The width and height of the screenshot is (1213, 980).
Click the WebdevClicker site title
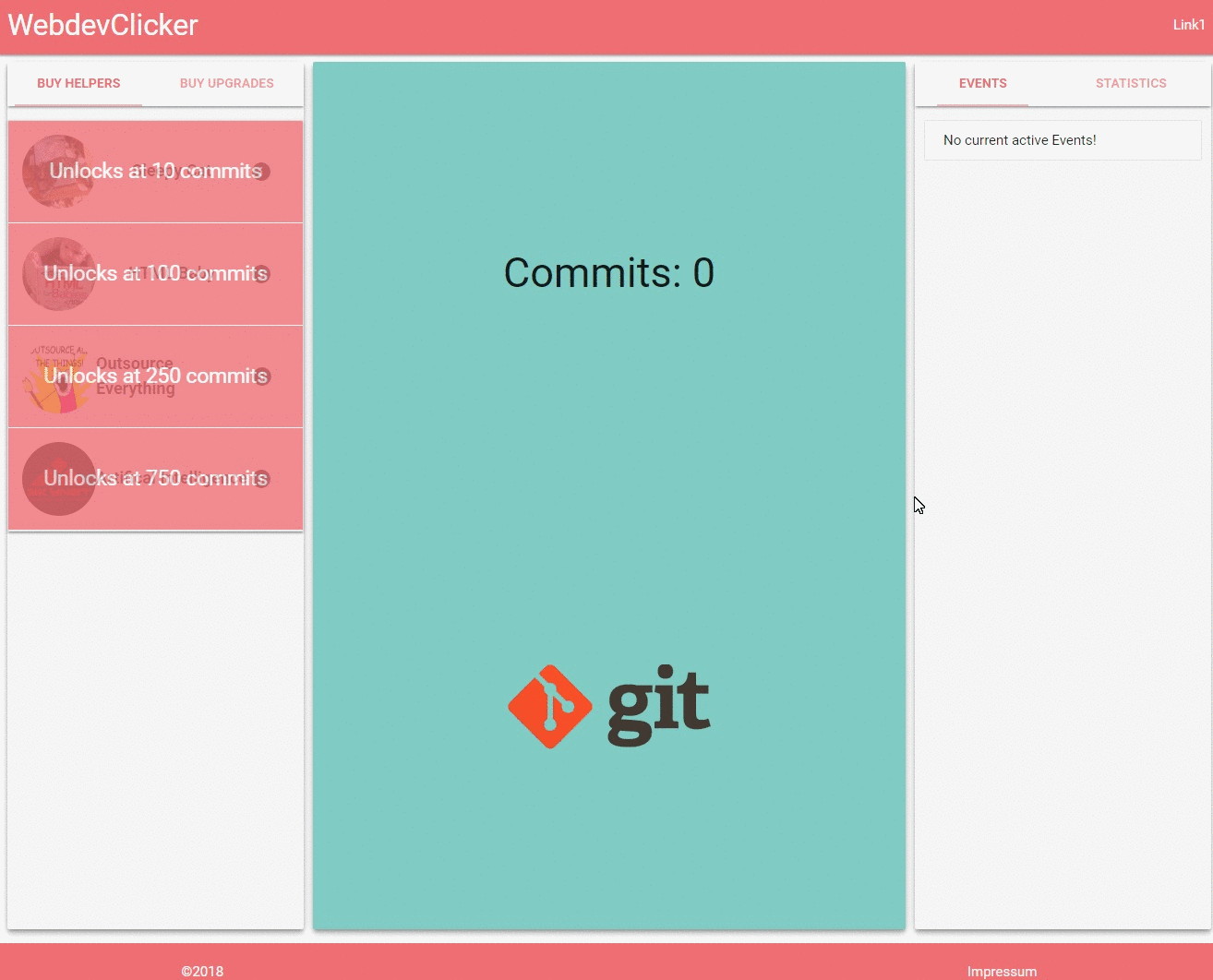tap(103, 25)
